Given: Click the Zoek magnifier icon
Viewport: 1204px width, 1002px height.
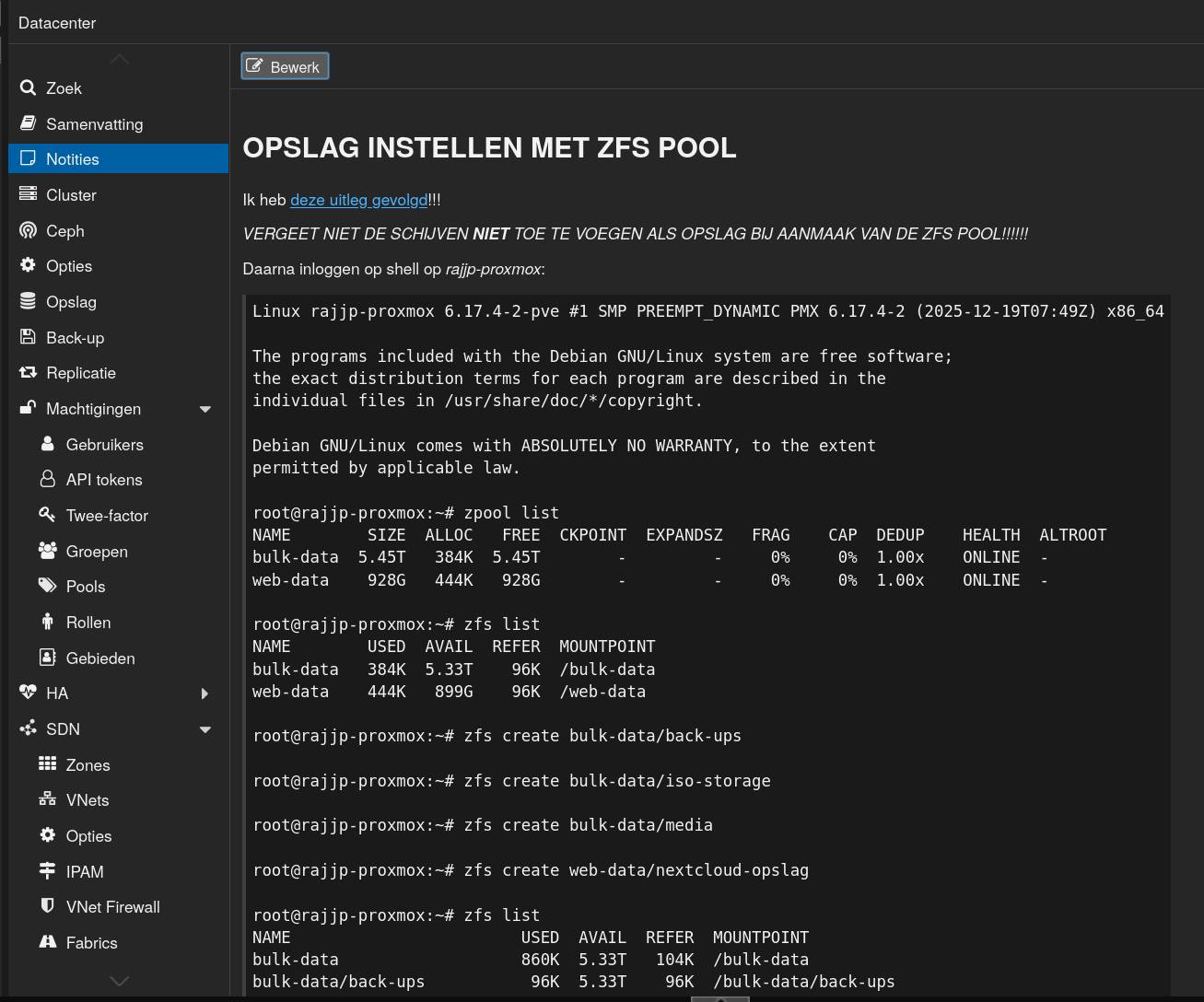Looking at the screenshot, I should [28, 88].
